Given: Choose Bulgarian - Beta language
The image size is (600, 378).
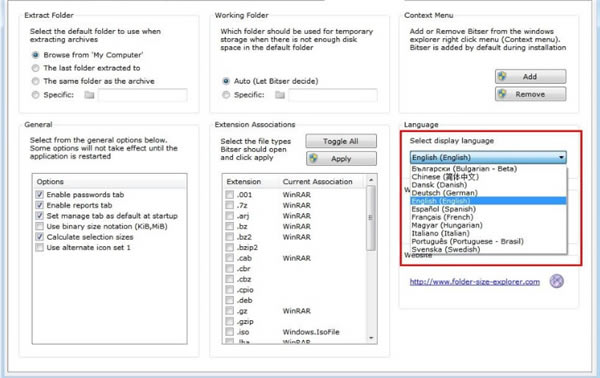Looking at the screenshot, I should 488,169.
